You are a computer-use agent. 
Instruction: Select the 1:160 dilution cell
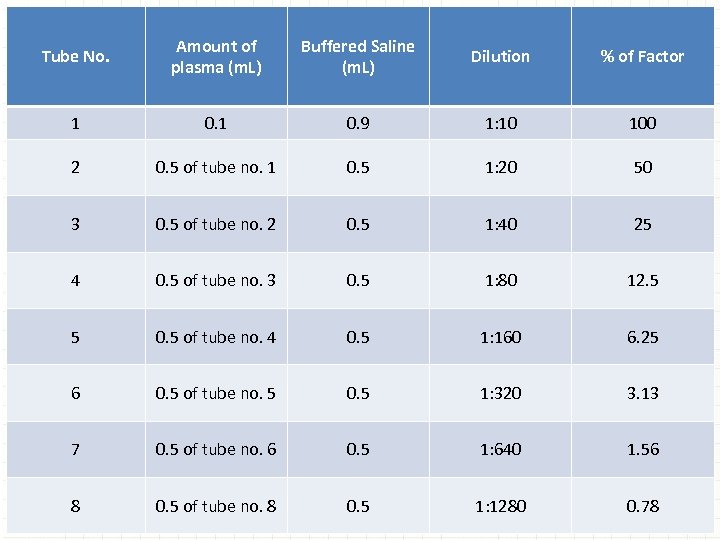pos(500,337)
